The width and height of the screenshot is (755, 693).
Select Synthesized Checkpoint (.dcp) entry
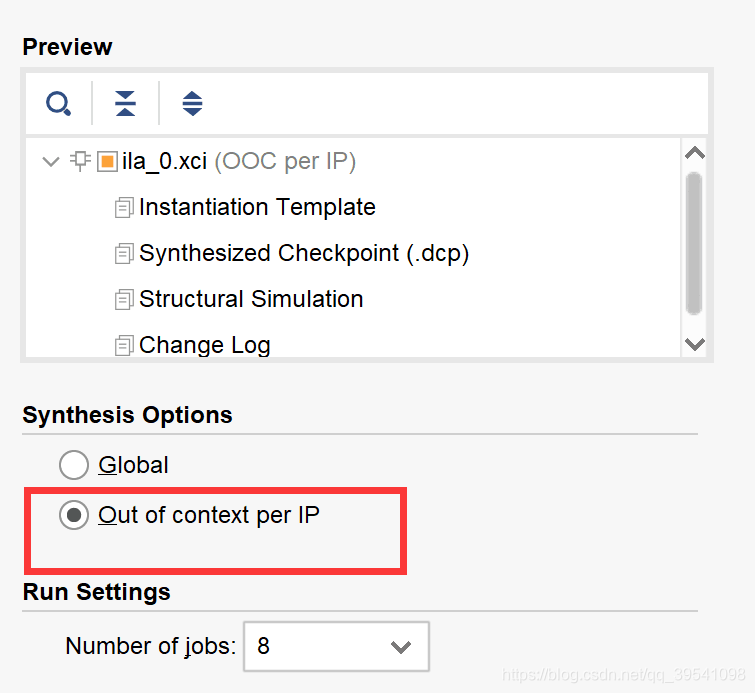coord(304,254)
